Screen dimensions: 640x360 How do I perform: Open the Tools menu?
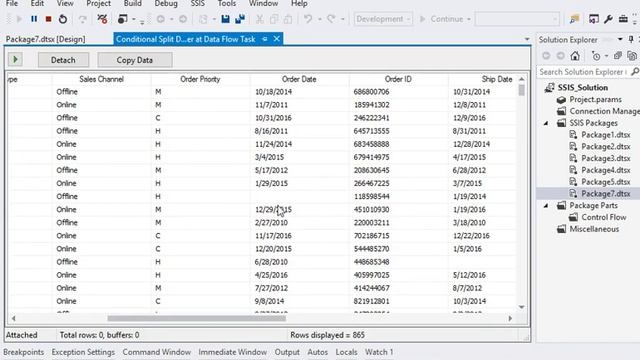coord(227,4)
